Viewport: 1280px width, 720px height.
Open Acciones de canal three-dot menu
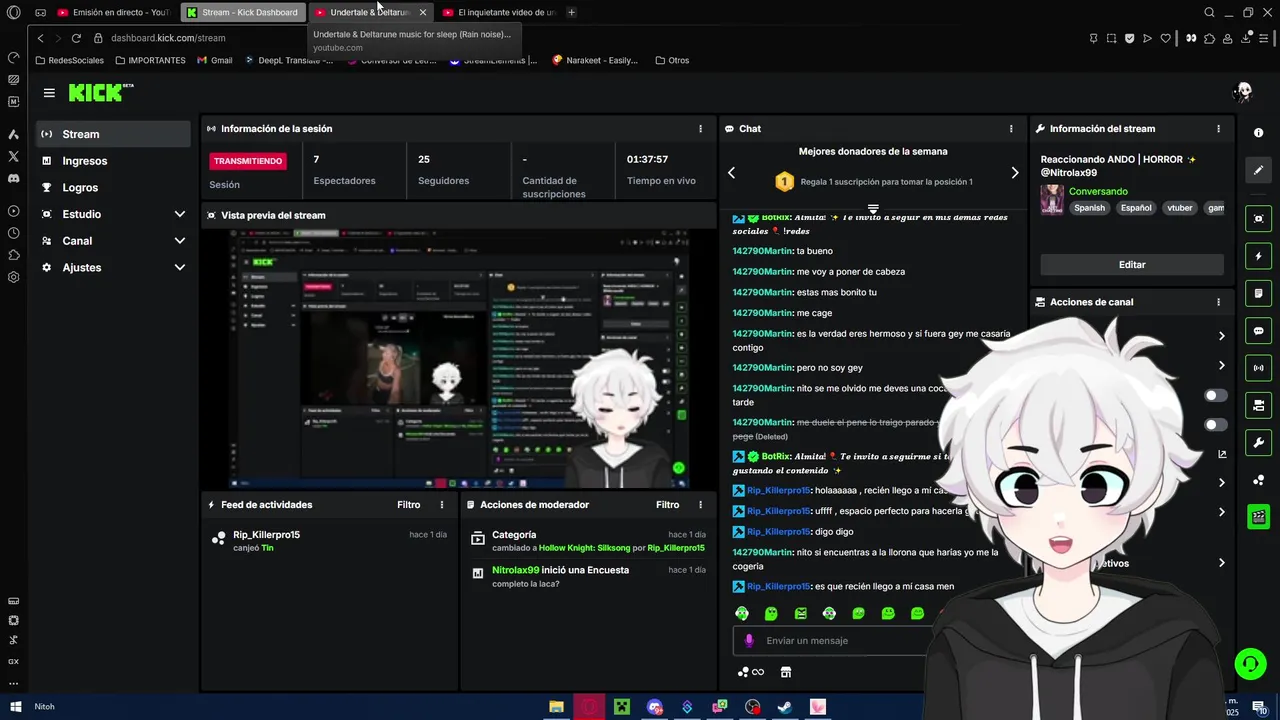(x=1218, y=302)
